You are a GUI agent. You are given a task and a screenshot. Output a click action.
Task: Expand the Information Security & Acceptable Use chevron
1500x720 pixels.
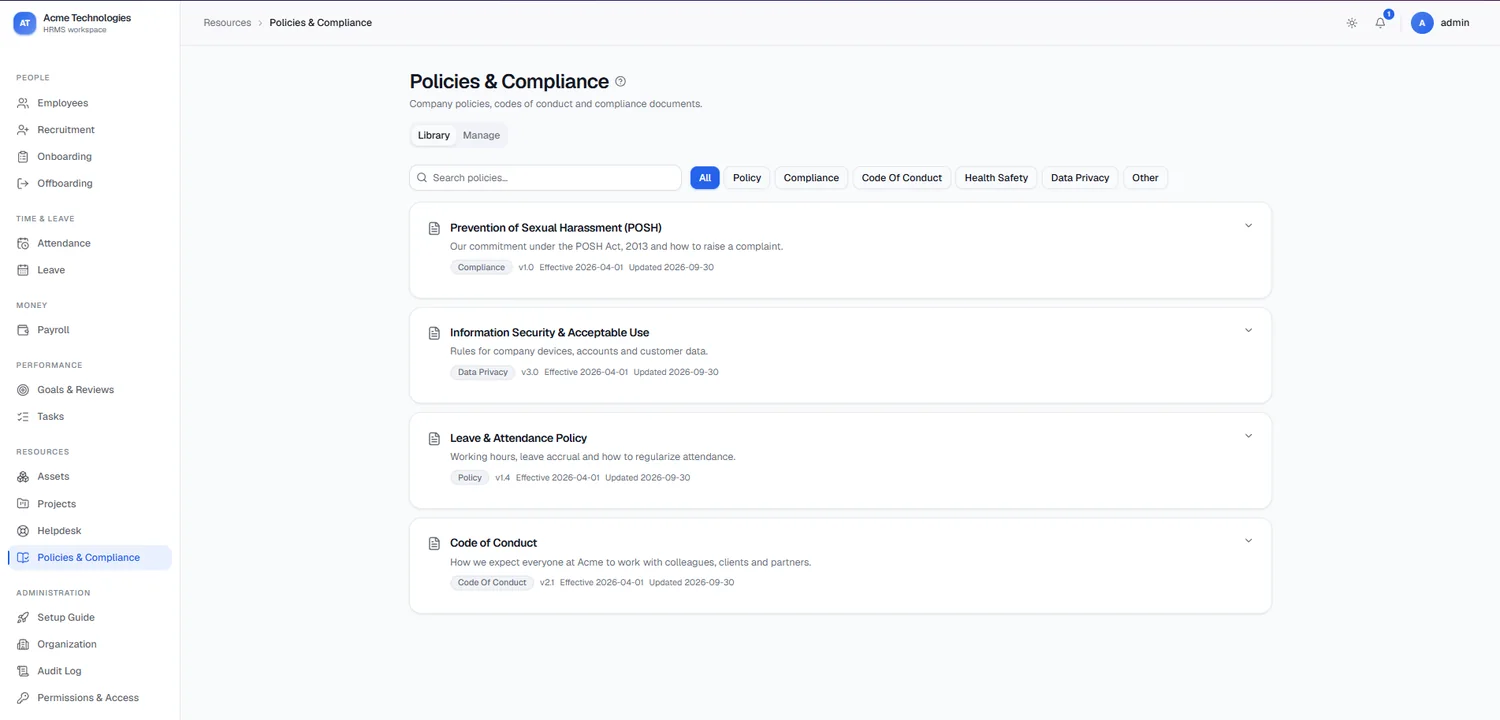click(x=1248, y=330)
